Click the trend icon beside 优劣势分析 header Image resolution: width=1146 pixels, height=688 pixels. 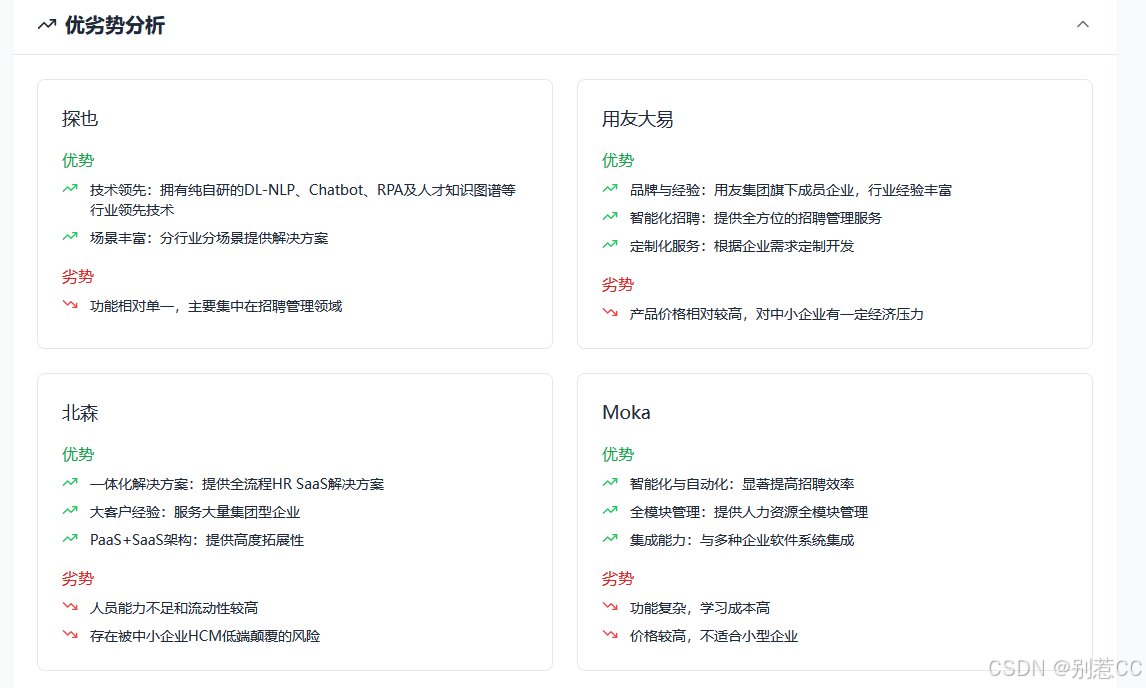point(47,25)
